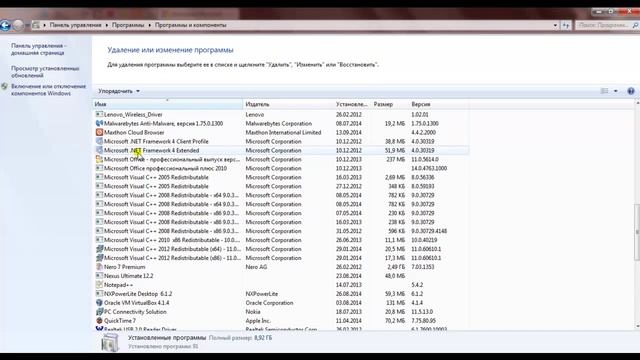This screenshot has height=360, width=640.
Task: Select Visual C++ 2005 8.0.59193 icon
Action: pyautogui.click(x=99, y=186)
